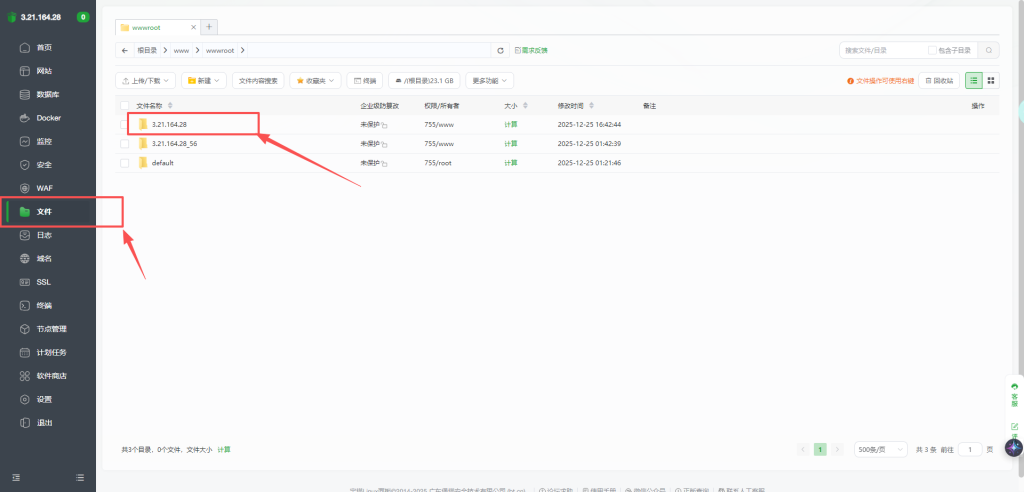
Task: Click the 域名 globe icon in sidebar
Action: coord(25,259)
